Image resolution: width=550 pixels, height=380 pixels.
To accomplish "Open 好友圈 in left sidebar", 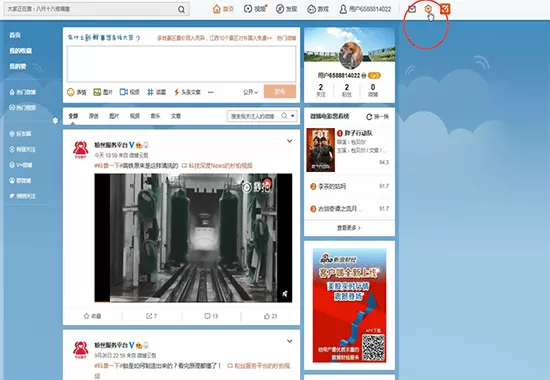I will pos(20,134).
